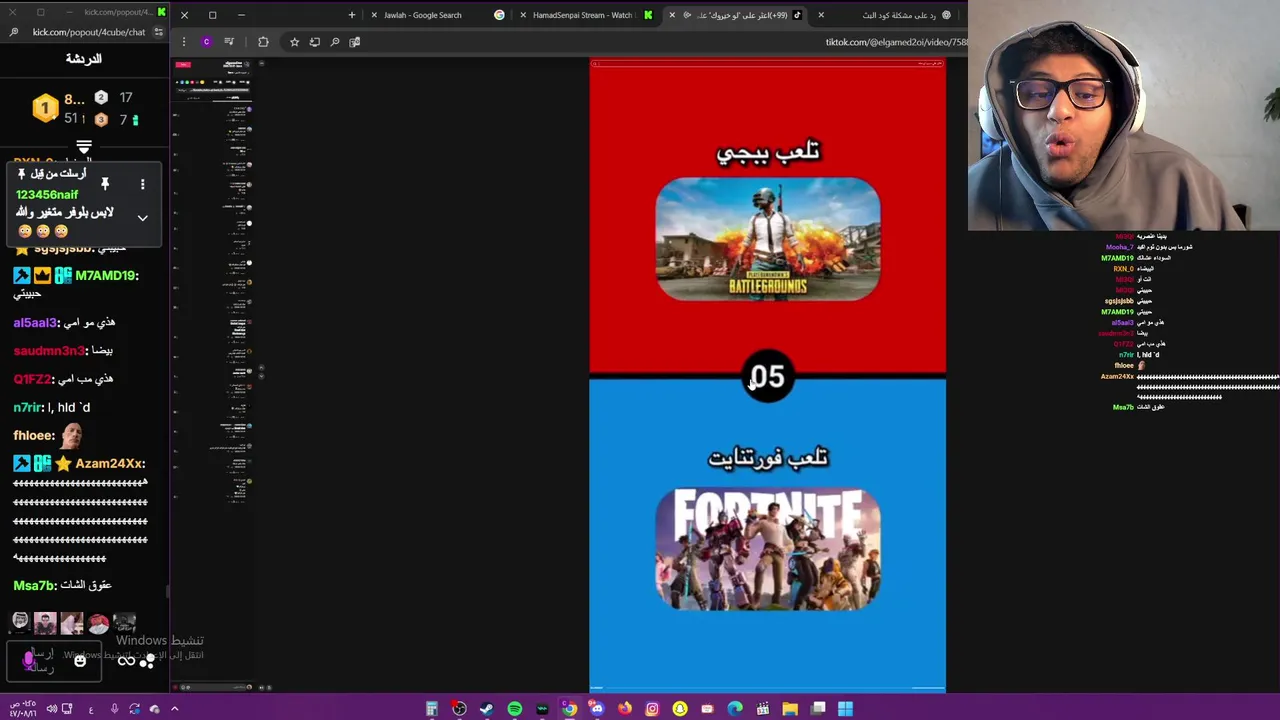
Task: Click username fhloee in chat
Action: 34,435
